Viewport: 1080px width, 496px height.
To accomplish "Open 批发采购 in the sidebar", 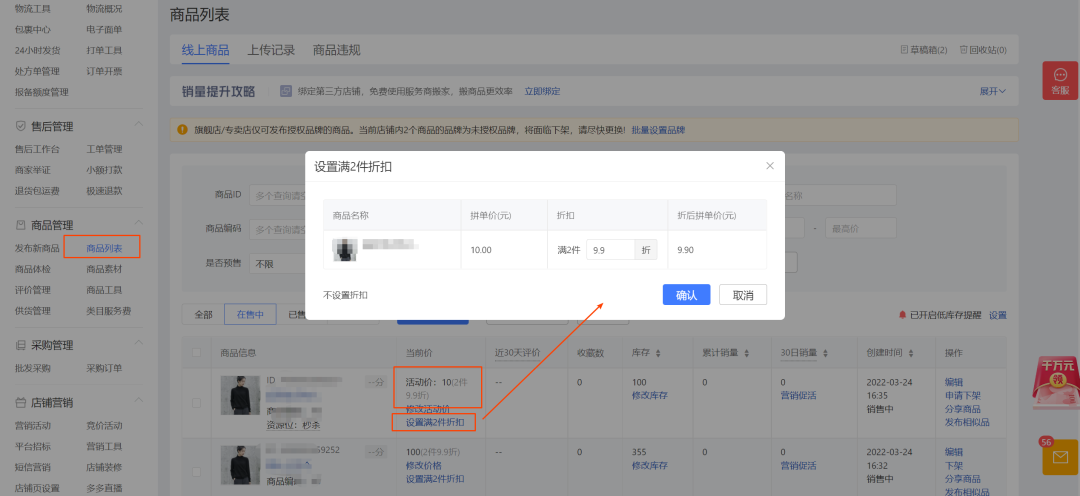I will (x=32, y=369).
